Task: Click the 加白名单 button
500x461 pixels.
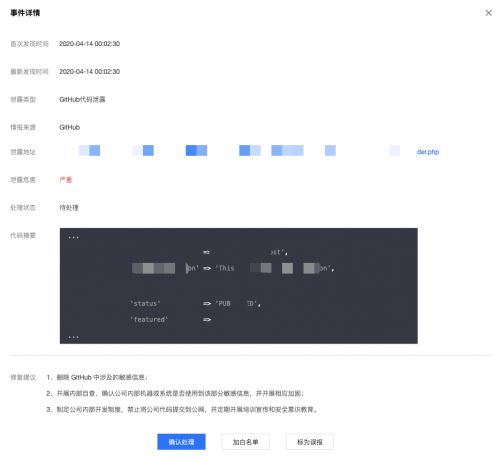Action: pos(245,442)
